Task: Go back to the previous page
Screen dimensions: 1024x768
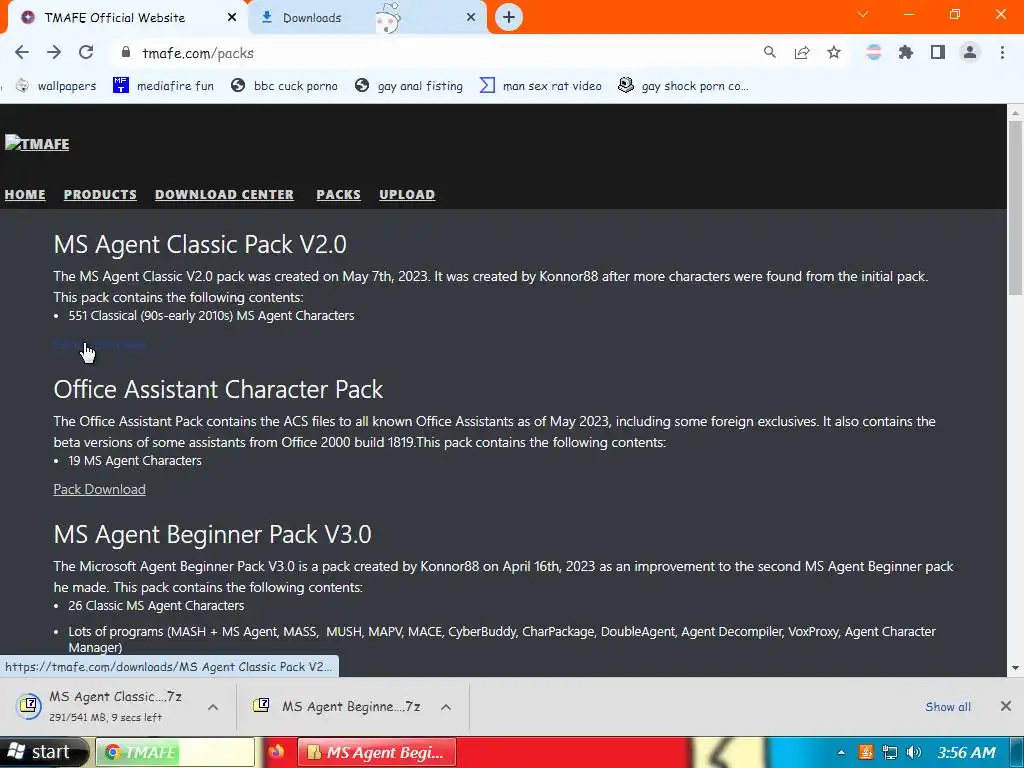Action: point(22,52)
